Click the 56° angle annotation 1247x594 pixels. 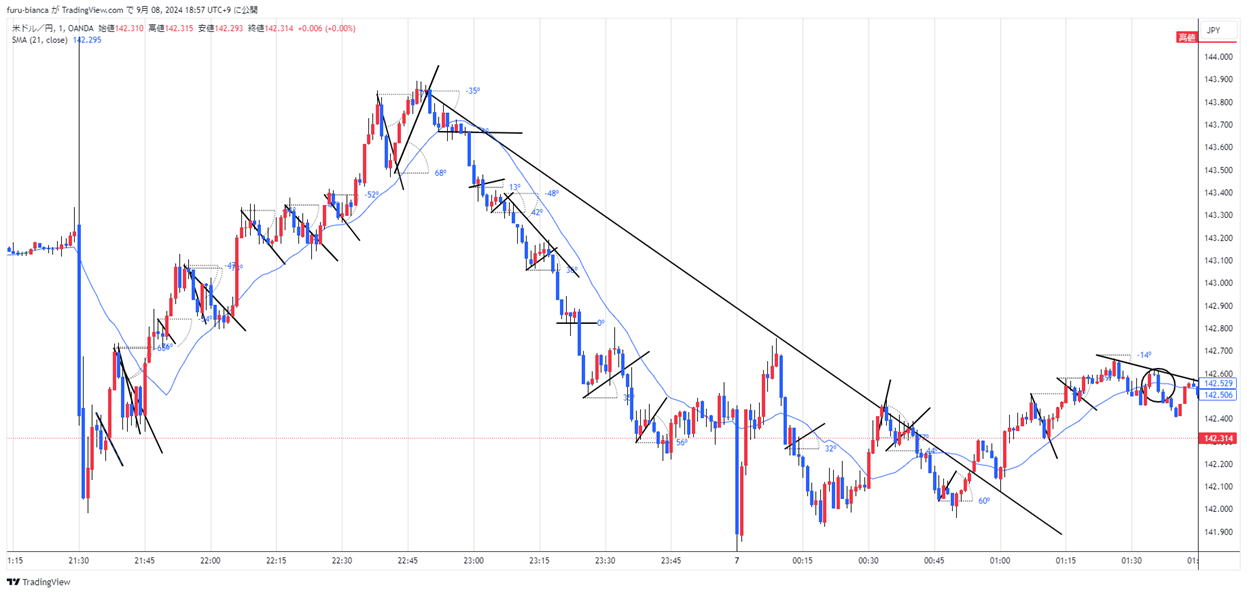click(x=681, y=442)
